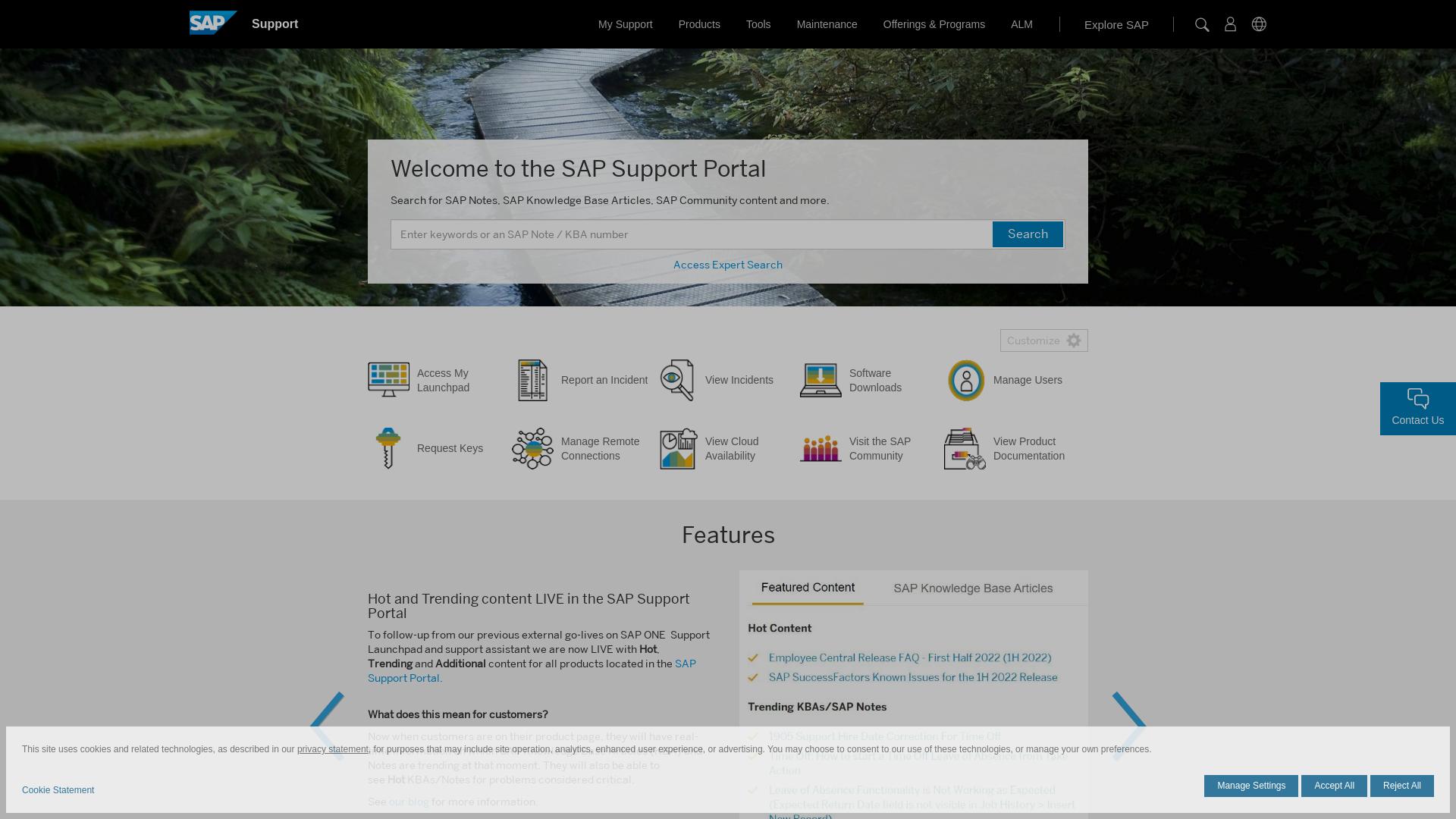Image resolution: width=1456 pixels, height=819 pixels.
Task: Open the 'our blog' link
Action: tap(409, 802)
